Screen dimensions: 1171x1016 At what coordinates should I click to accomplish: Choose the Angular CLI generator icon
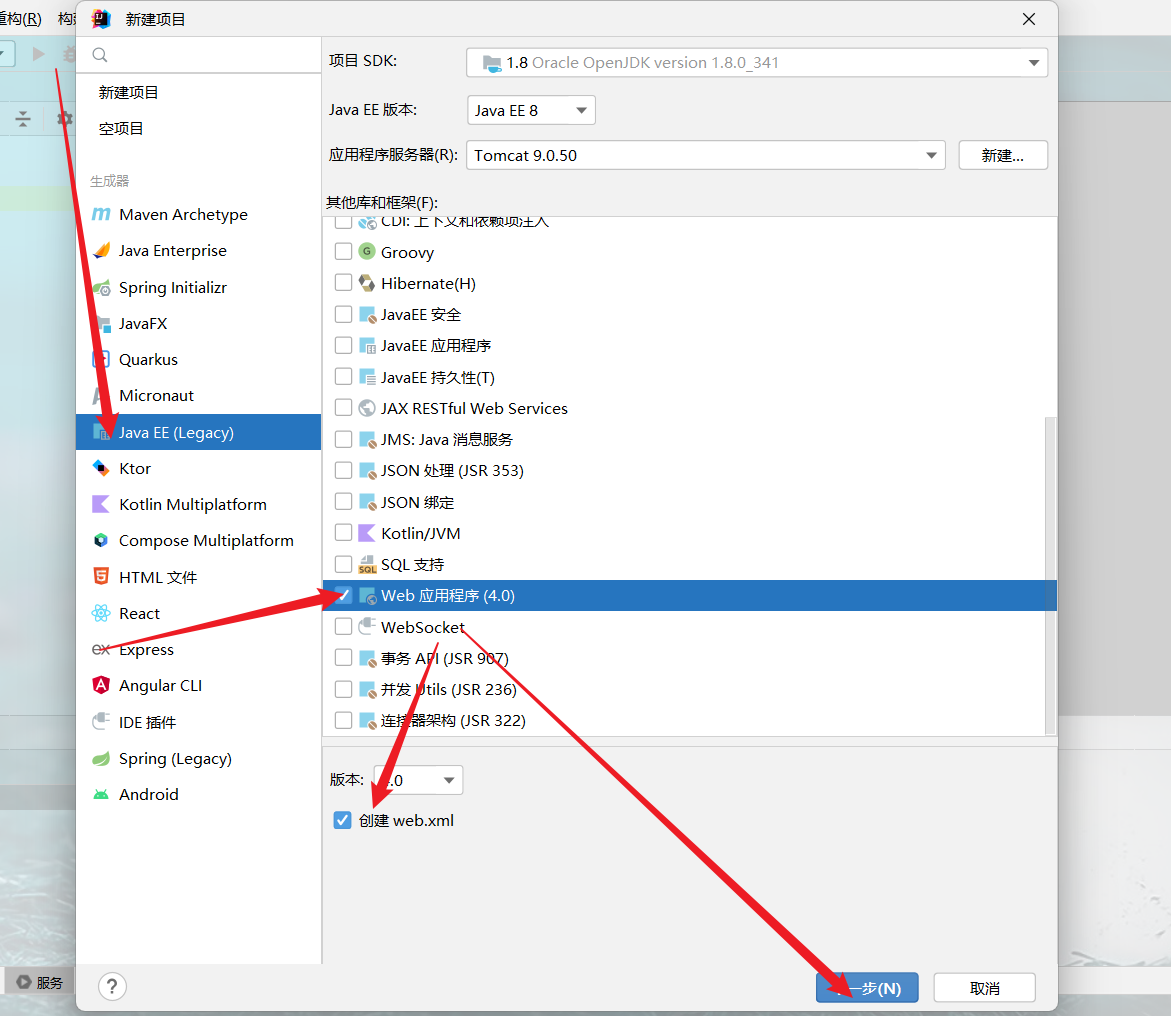tap(101, 685)
